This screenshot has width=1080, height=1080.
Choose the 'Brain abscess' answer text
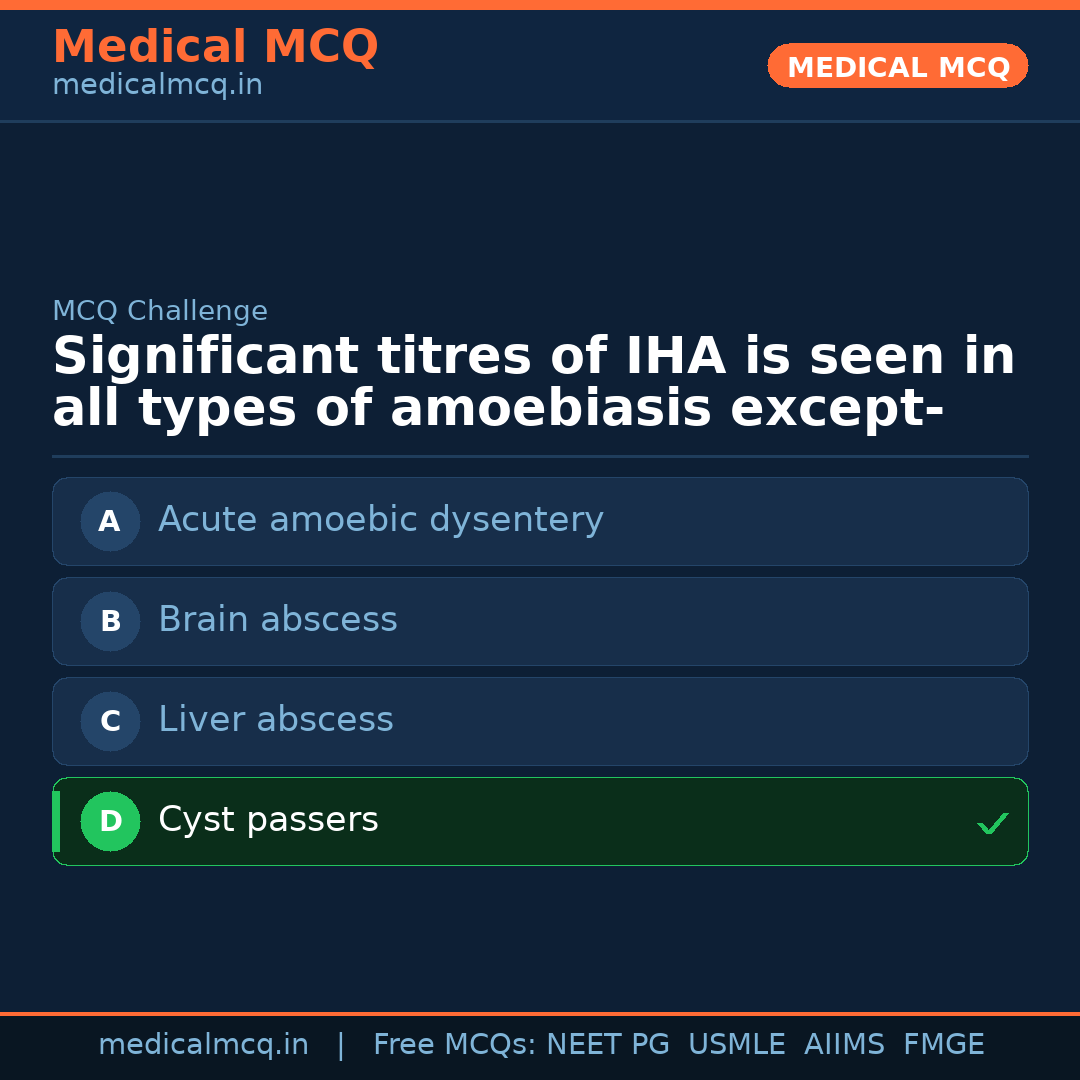pyautogui.click(x=277, y=620)
